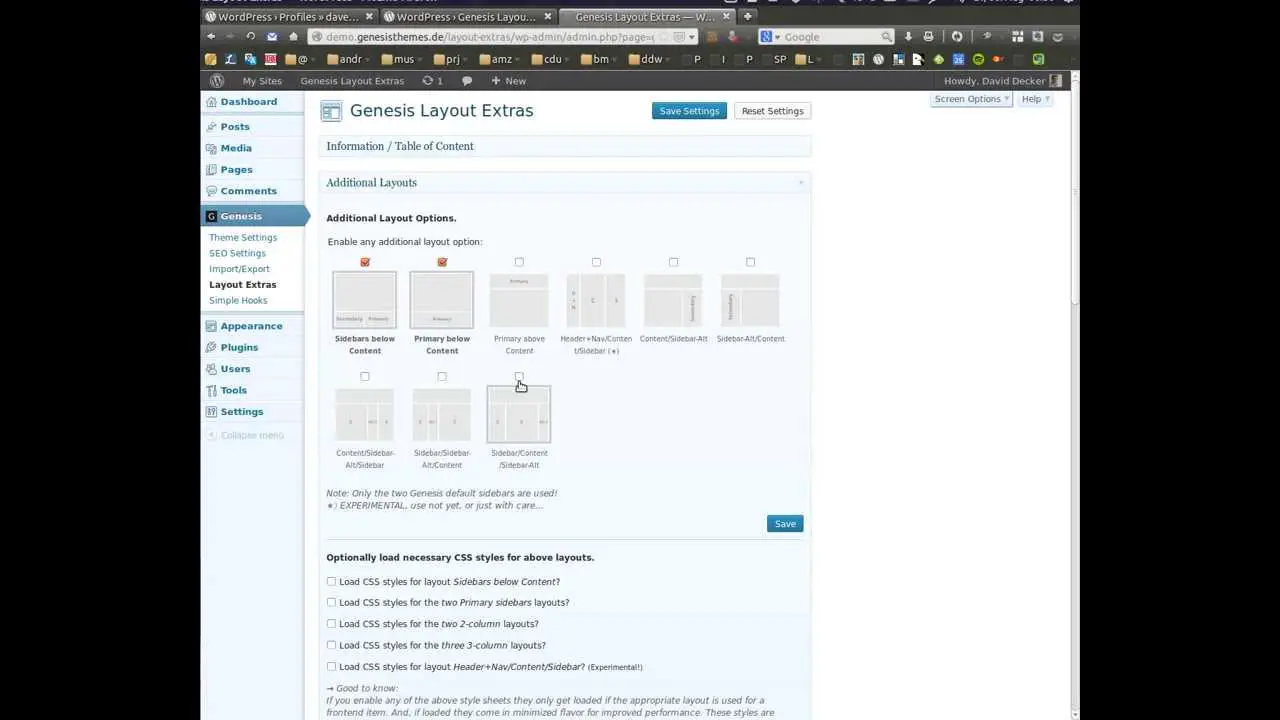The height and width of the screenshot is (720, 1280).
Task: Click Howdy, David Decker link
Action: pyautogui.click(x=995, y=81)
